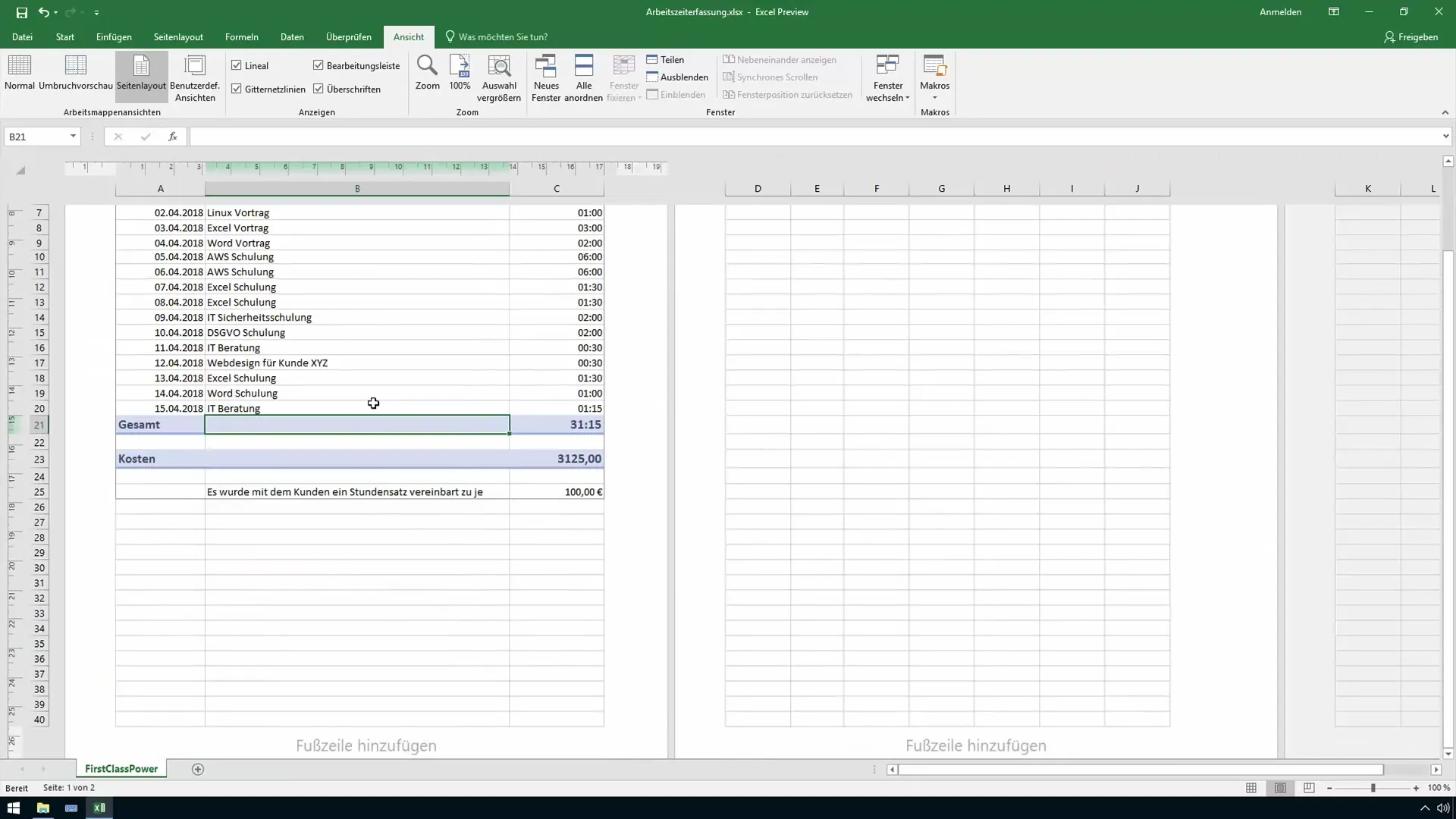Switch to Normal view in status bar
Image resolution: width=1456 pixels, height=819 pixels.
[1251, 788]
